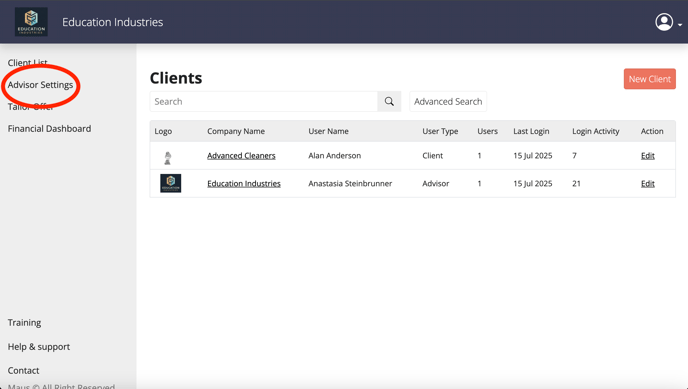Edit the Advanced Cleaners client
Viewport: 688px width, 389px height.
click(648, 156)
